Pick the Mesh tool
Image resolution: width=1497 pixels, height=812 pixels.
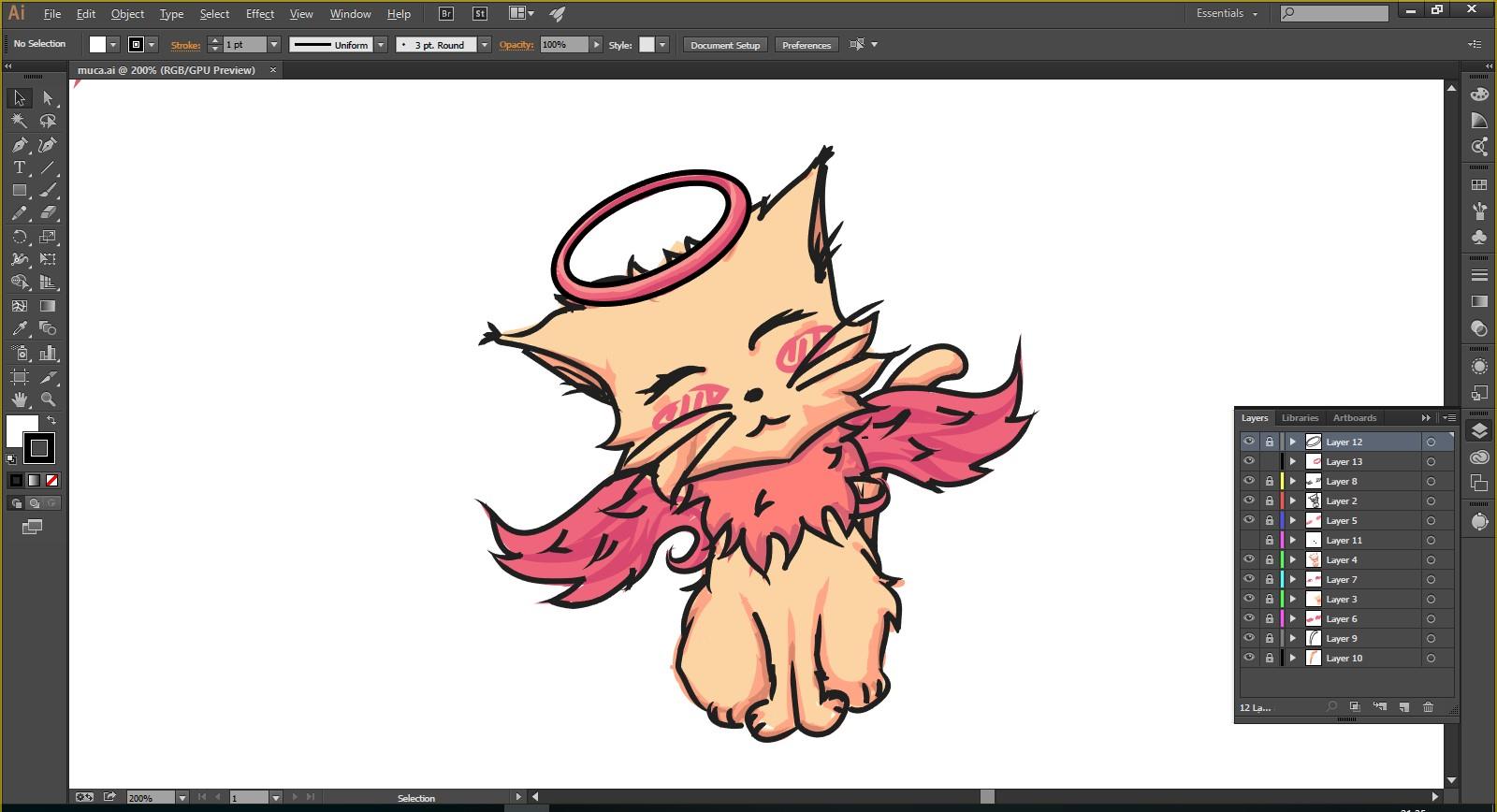click(20, 306)
